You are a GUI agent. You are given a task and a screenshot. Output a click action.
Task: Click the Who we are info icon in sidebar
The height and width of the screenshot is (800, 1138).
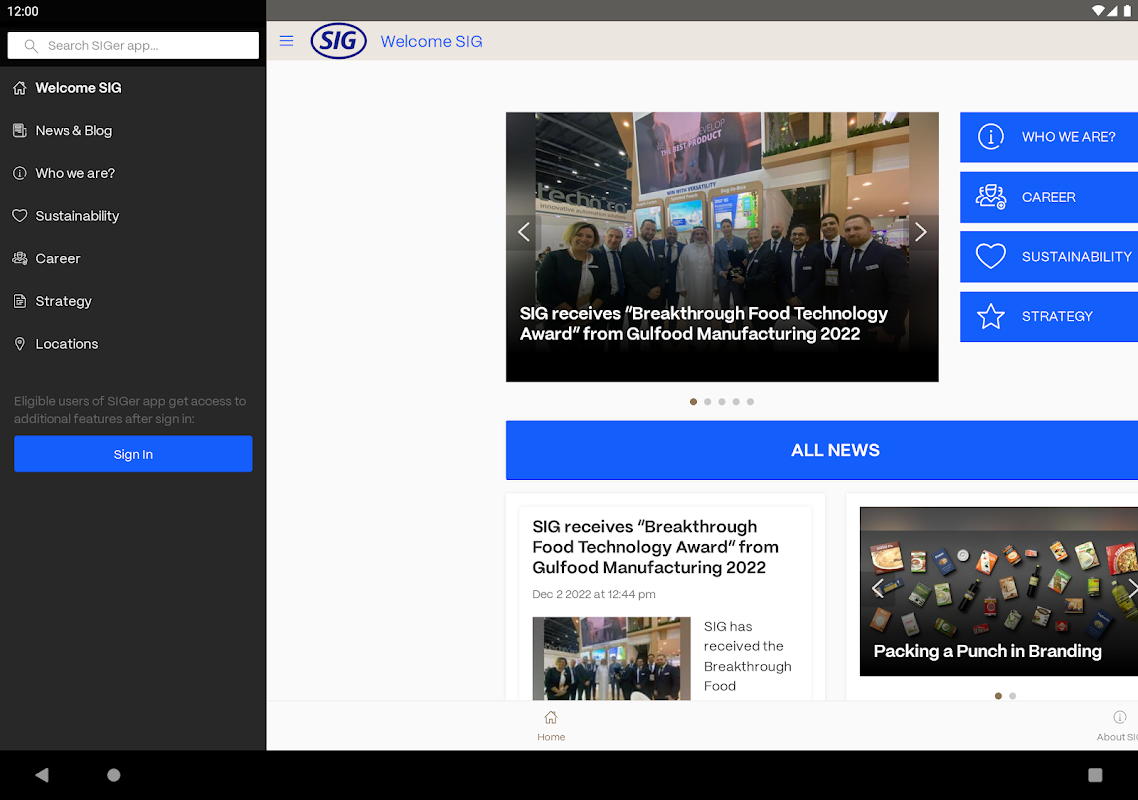(x=20, y=174)
